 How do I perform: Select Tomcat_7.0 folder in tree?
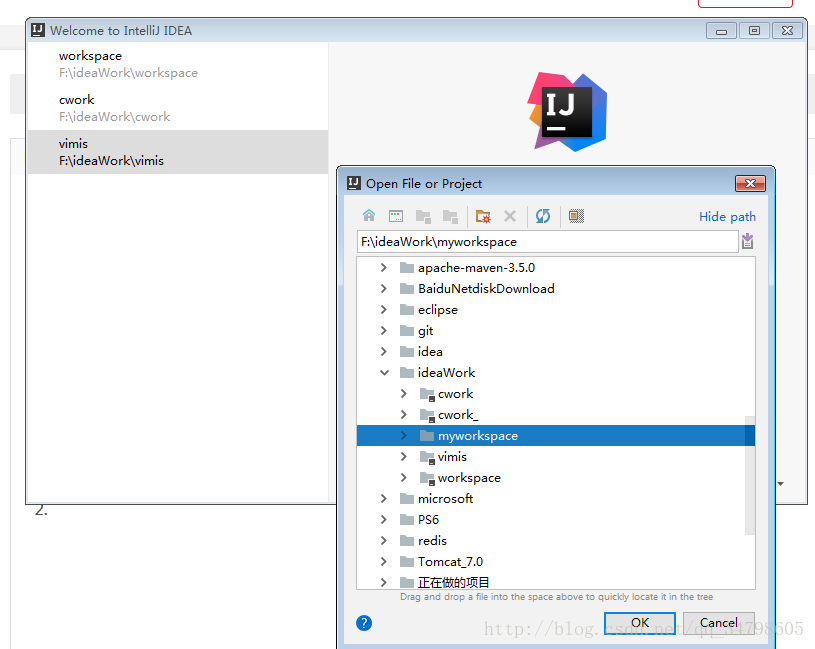pos(450,562)
